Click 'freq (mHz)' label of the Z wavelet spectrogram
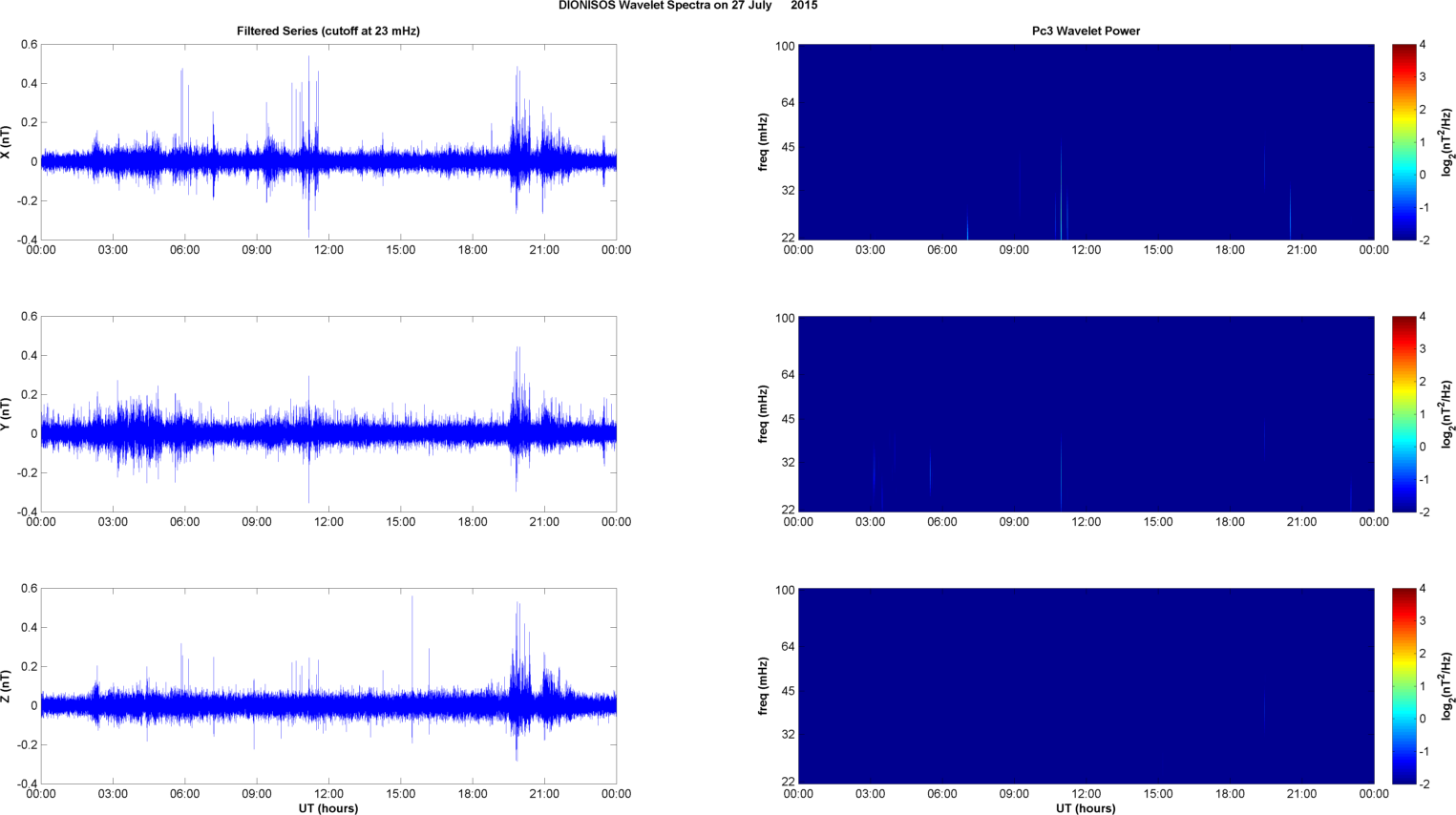 (764, 686)
